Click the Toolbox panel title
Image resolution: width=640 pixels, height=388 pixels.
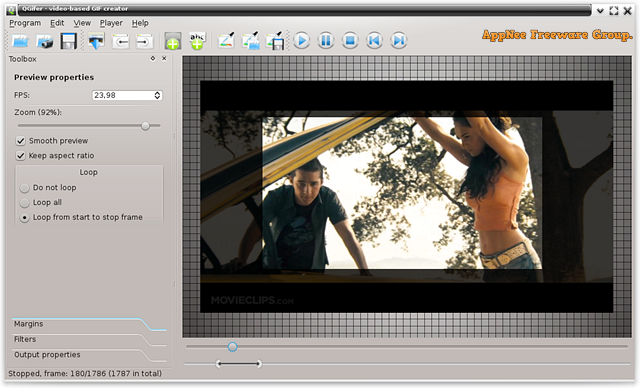22,59
